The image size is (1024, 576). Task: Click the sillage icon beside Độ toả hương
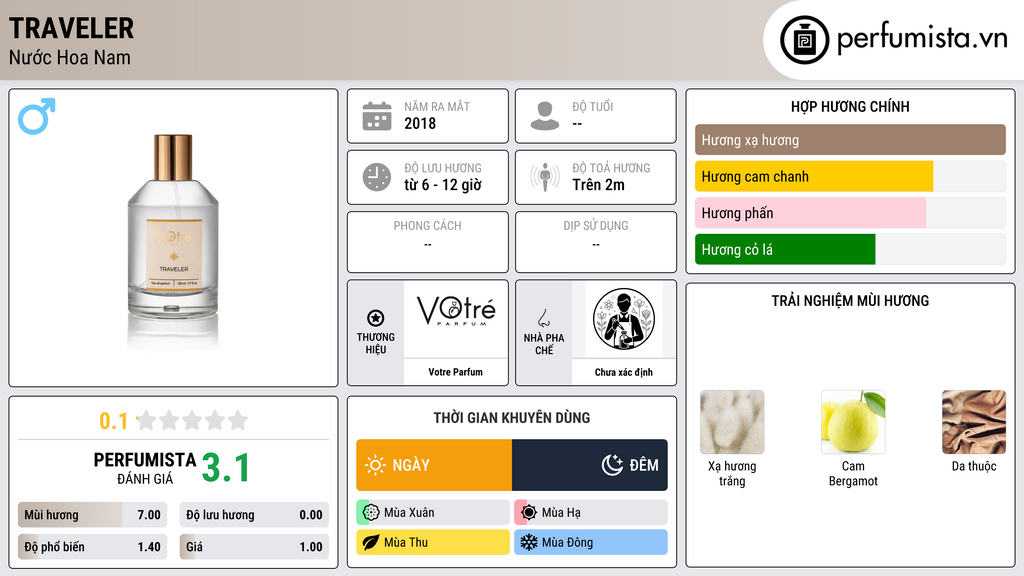[x=545, y=177]
